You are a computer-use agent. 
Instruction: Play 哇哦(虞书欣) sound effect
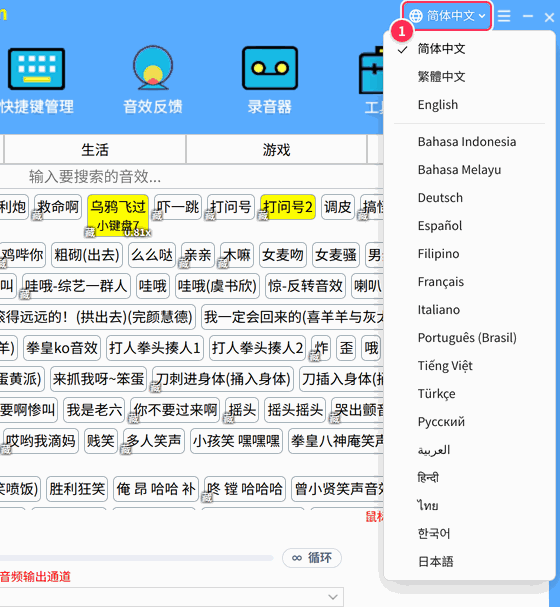click(x=217, y=286)
